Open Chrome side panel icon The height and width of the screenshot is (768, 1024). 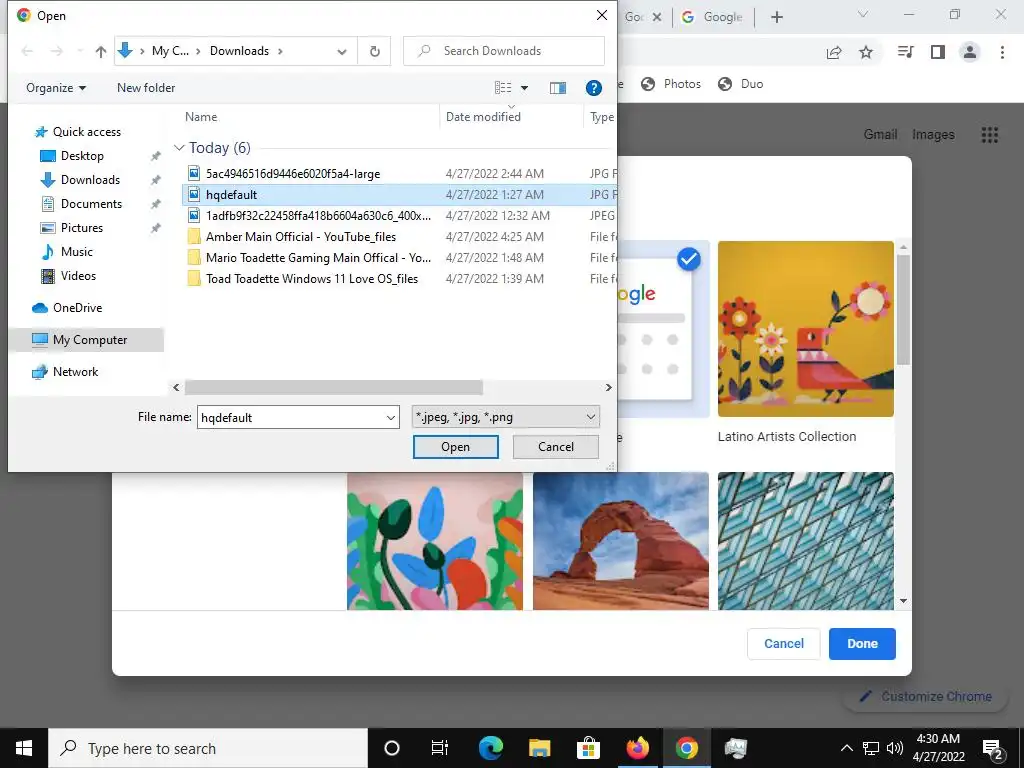pos(938,52)
